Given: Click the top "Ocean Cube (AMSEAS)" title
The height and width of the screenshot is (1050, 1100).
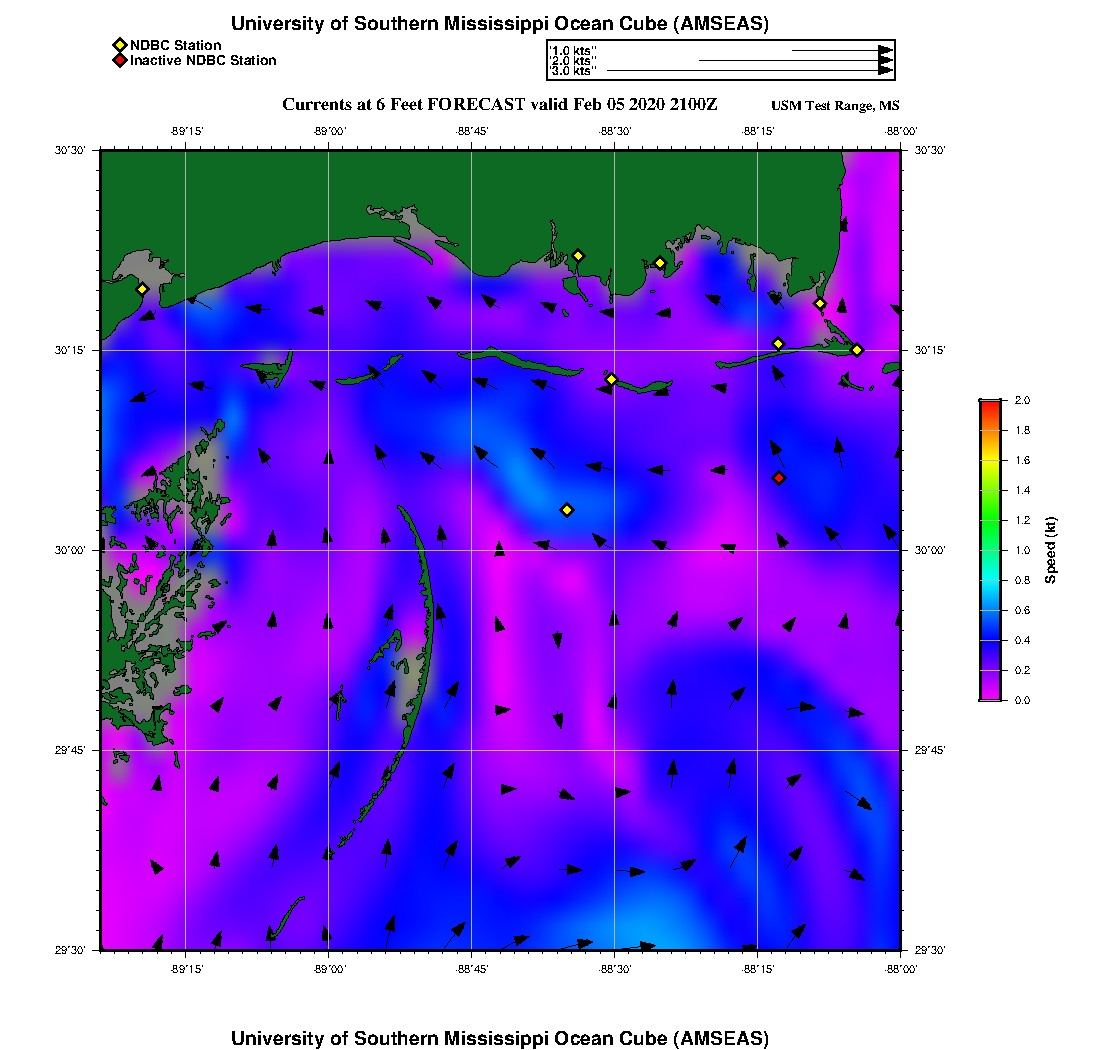Looking at the screenshot, I should pyautogui.click(x=500, y=24).
